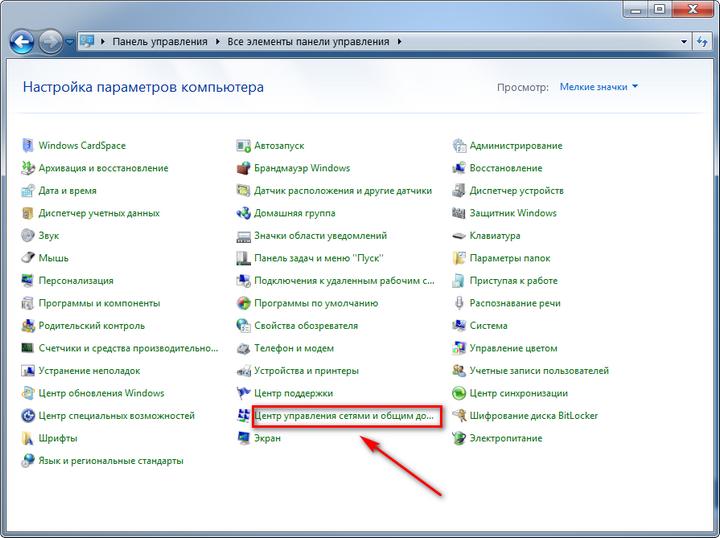720x538 pixels.
Task: Open the Электропитание power icon
Action: click(459, 438)
